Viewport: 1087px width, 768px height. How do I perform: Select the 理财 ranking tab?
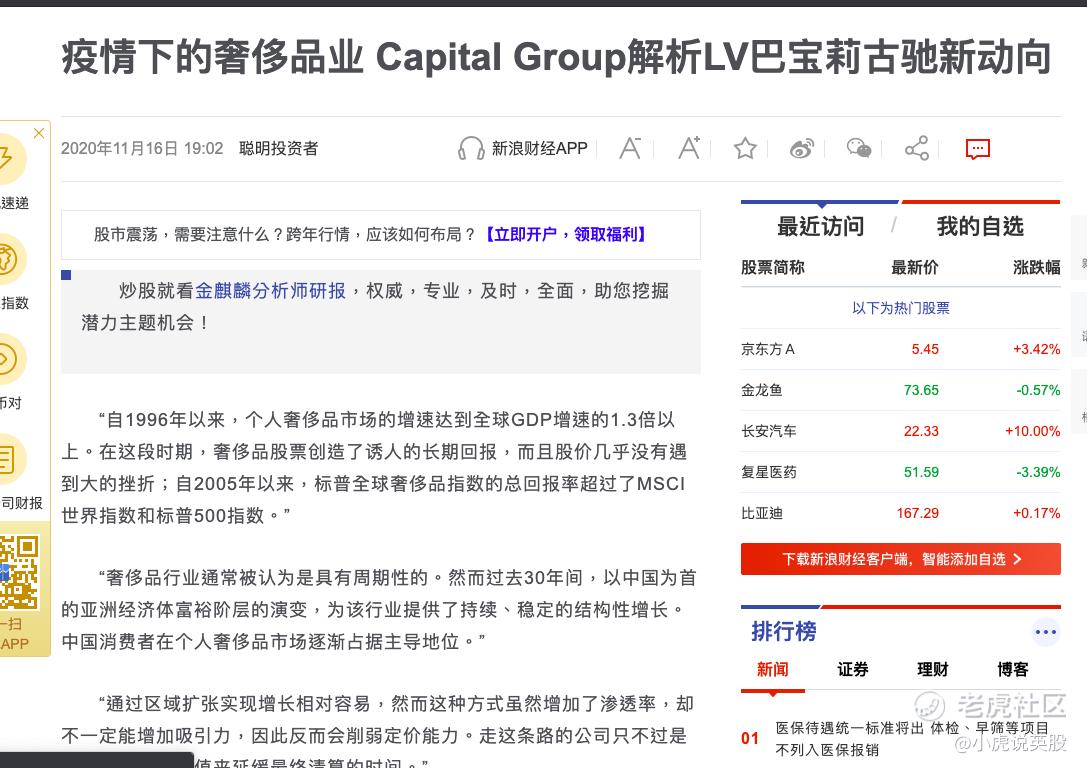[x=932, y=670]
